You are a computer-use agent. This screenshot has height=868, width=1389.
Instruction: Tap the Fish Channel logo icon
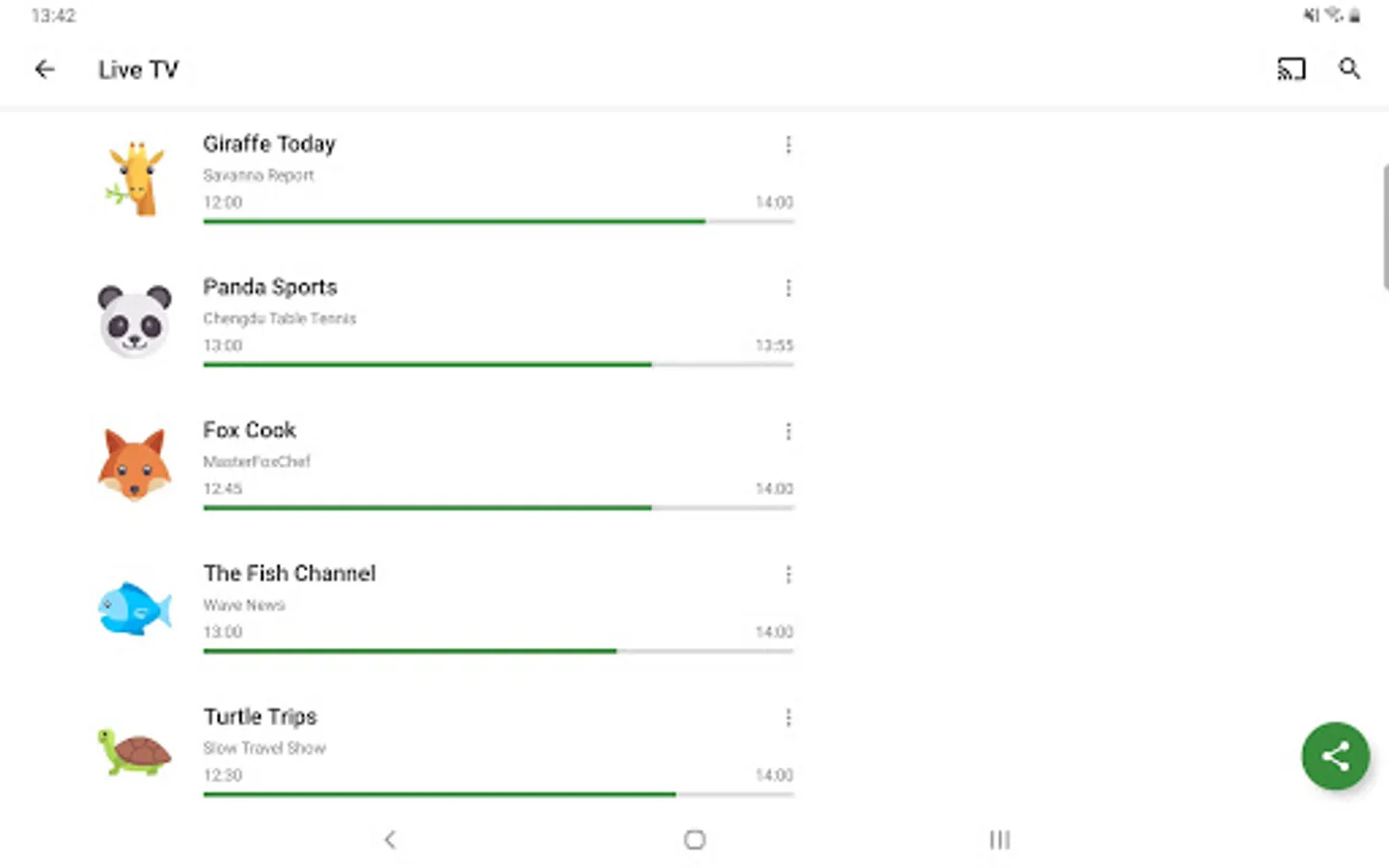point(135,609)
